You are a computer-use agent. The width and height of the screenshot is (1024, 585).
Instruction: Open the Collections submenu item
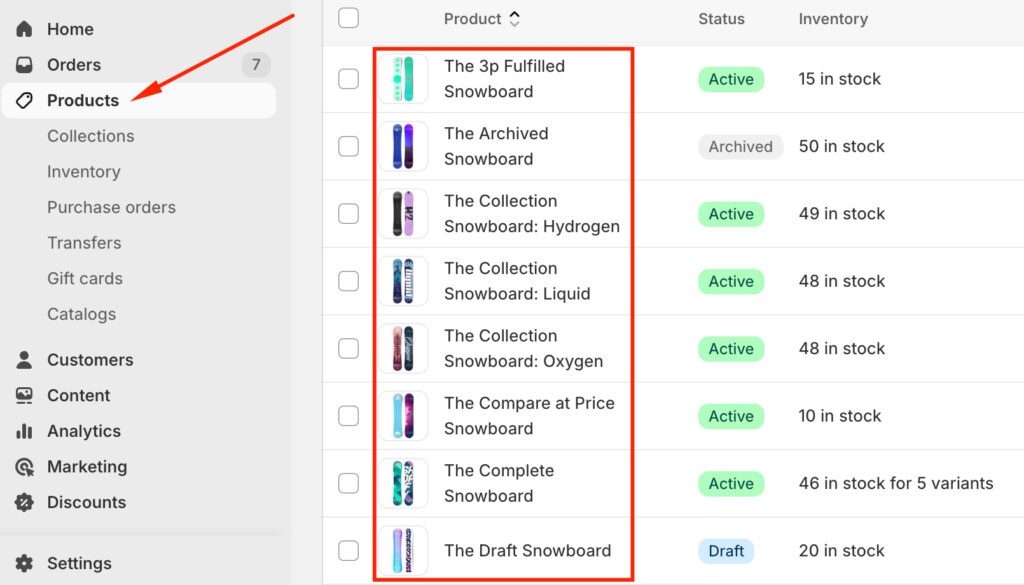90,136
